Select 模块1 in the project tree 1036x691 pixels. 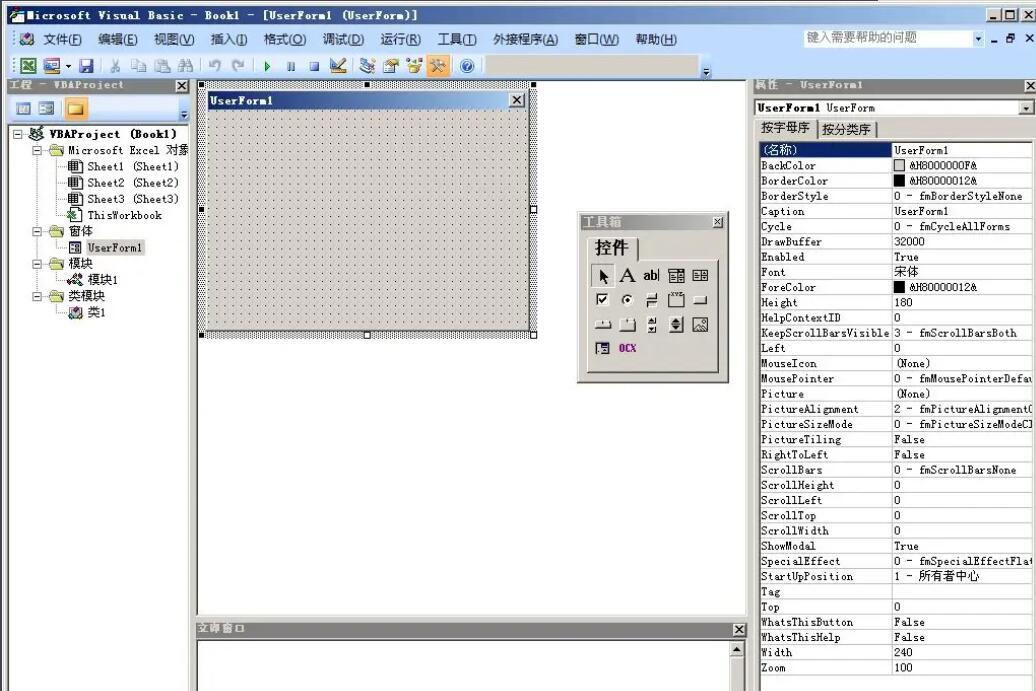(x=102, y=279)
